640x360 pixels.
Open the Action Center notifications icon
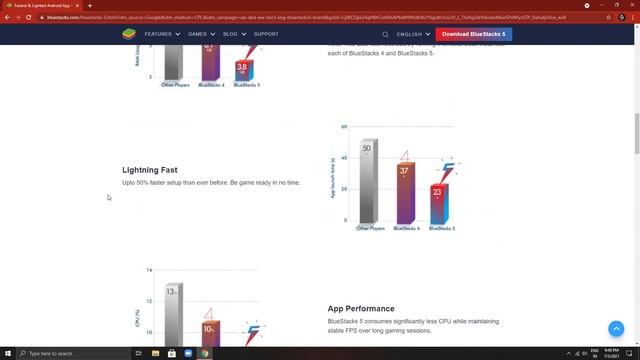click(629, 353)
